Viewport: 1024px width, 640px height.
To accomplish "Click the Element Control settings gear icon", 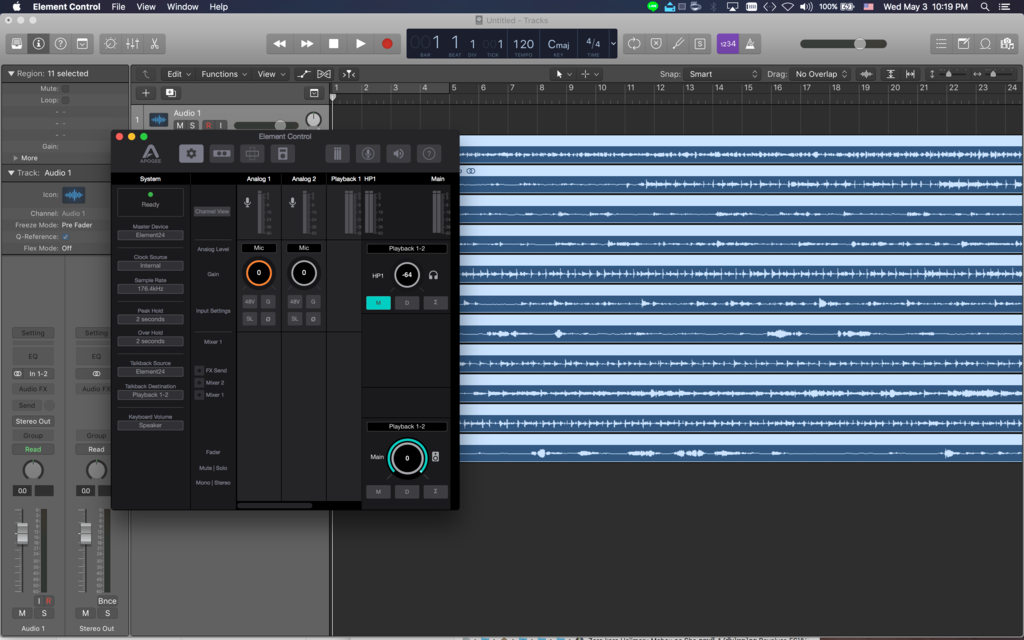I will click(191, 153).
